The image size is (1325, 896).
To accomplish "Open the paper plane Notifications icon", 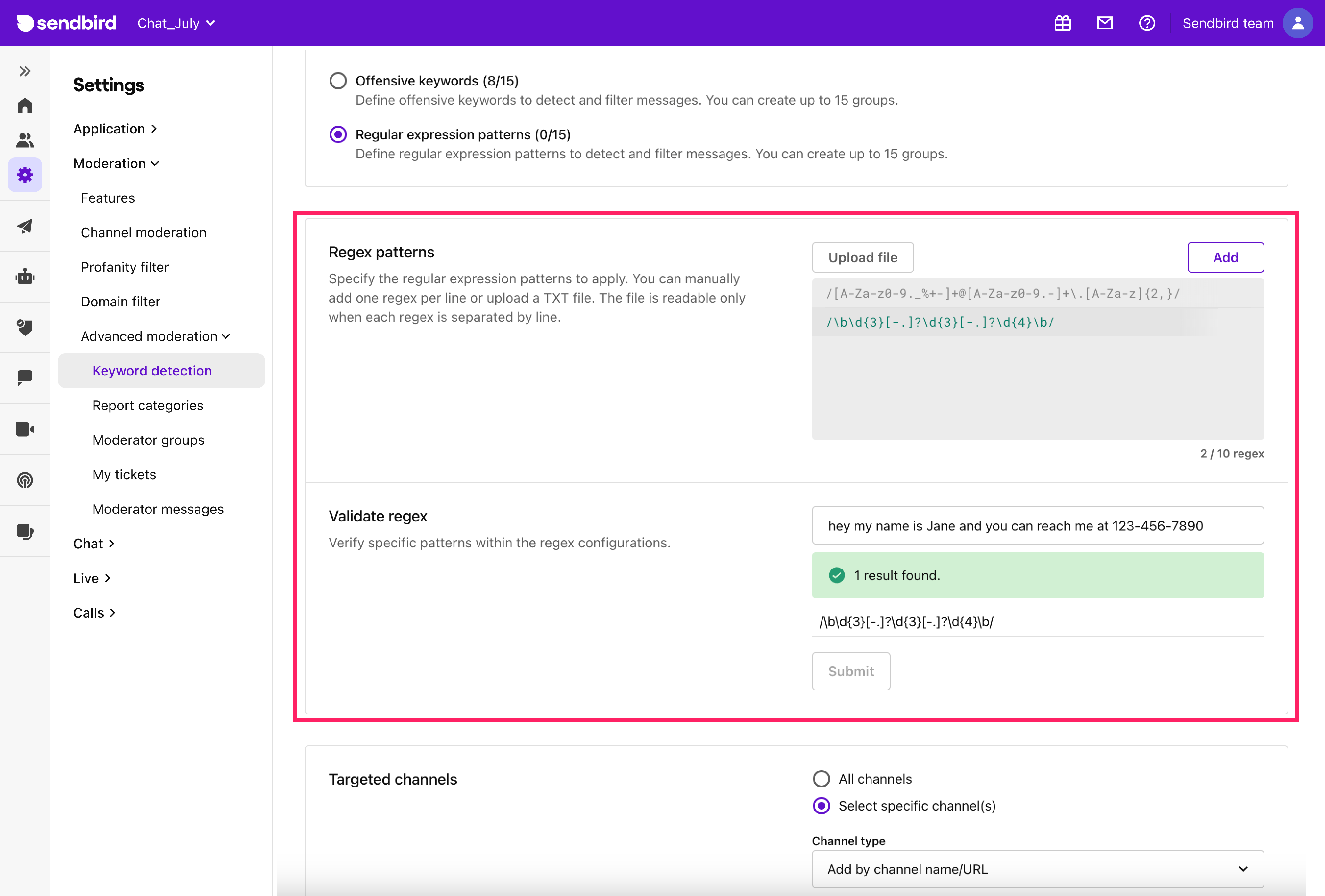I will click(x=25, y=226).
